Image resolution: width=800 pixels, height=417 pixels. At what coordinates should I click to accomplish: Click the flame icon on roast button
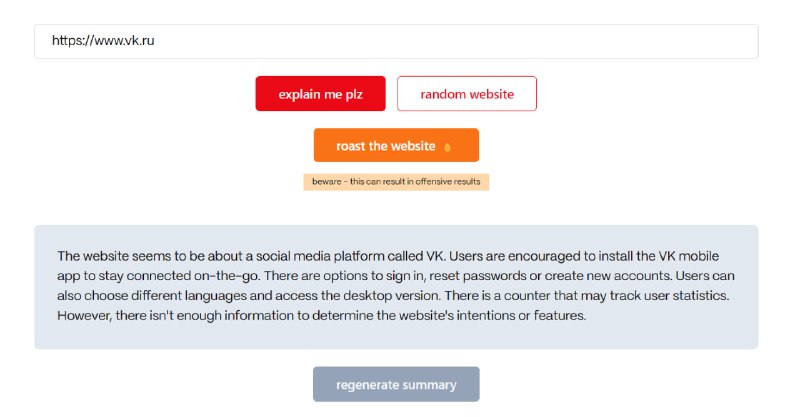[x=447, y=148]
